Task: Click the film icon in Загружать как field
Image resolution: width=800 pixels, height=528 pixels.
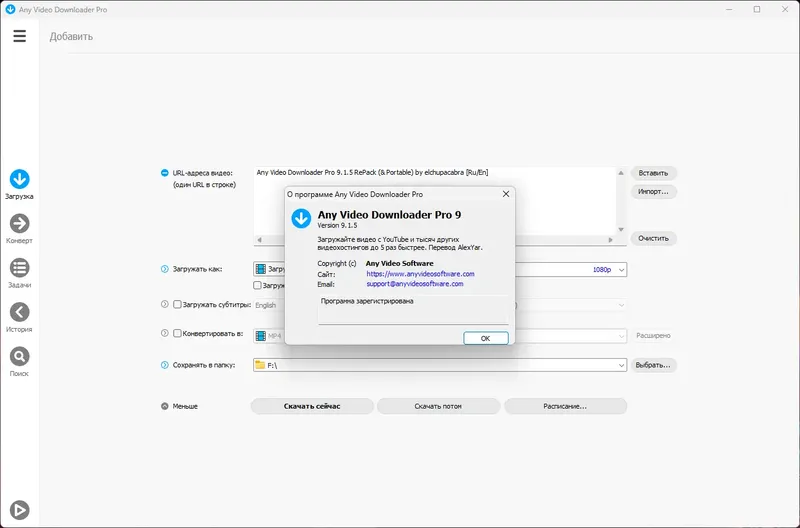Action: tap(261, 269)
